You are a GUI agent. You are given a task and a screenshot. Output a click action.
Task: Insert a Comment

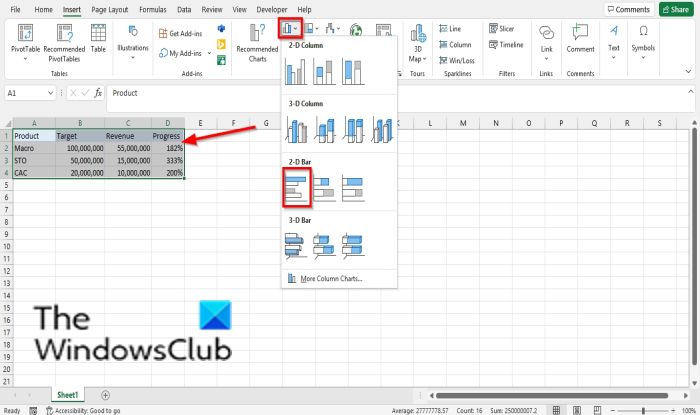pyautogui.click(x=580, y=39)
